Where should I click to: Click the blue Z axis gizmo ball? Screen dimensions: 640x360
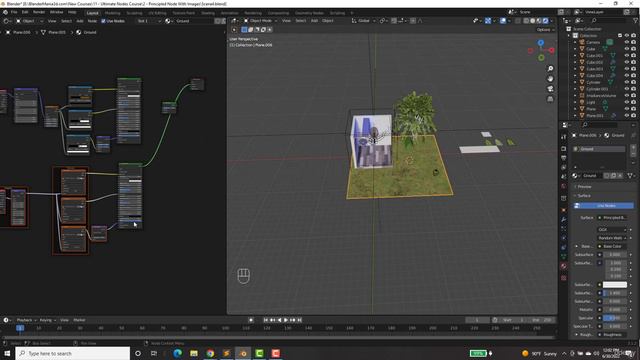pyautogui.click(x=541, y=43)
